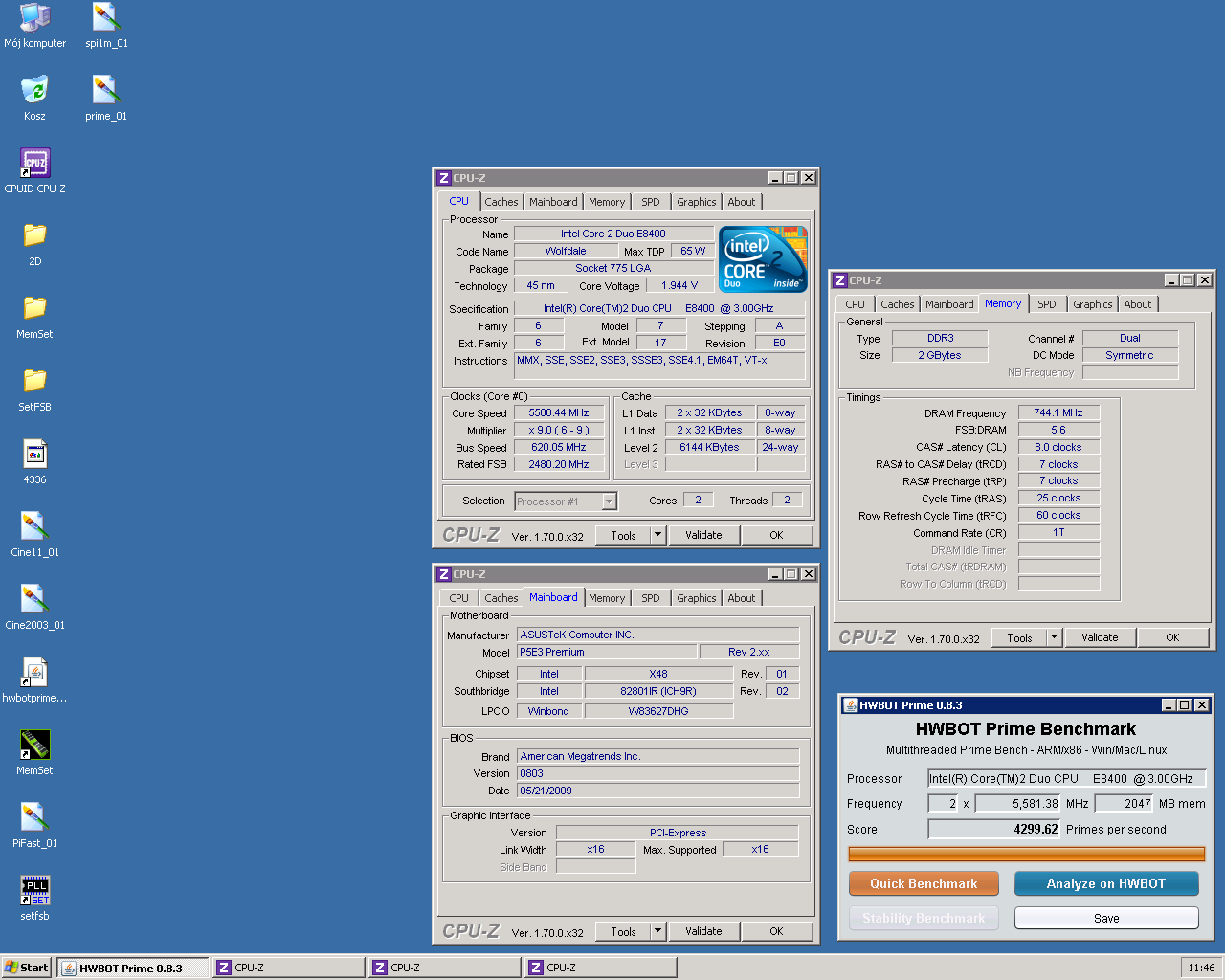Switch to CPU tab in Memory window
This screenshot has height=980, width=1225.
[x=855, y=304]
